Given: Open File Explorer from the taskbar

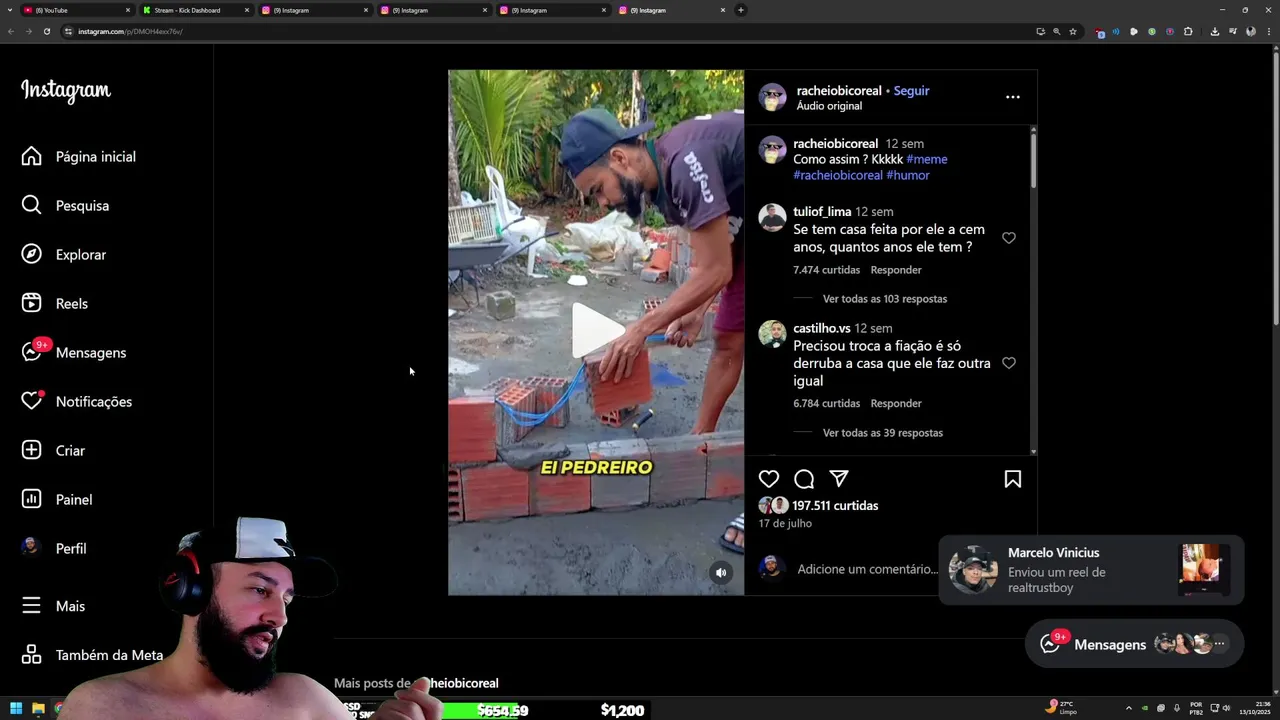Looking at the screenshot, I should point(38,709).
